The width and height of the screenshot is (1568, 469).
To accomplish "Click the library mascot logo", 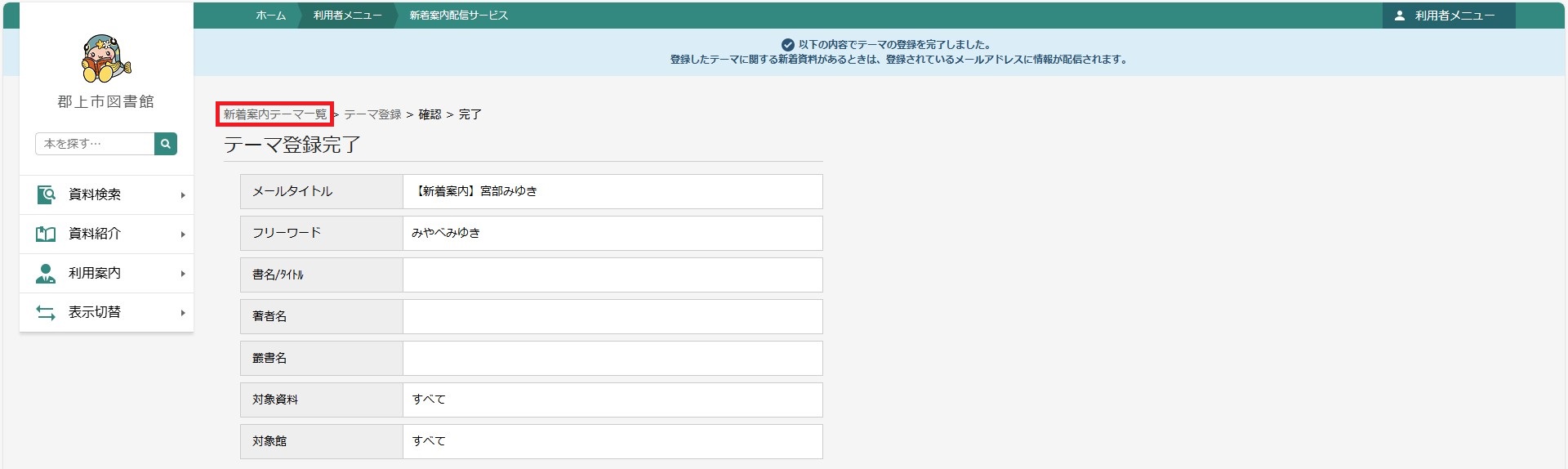I will tap(106, 59).
